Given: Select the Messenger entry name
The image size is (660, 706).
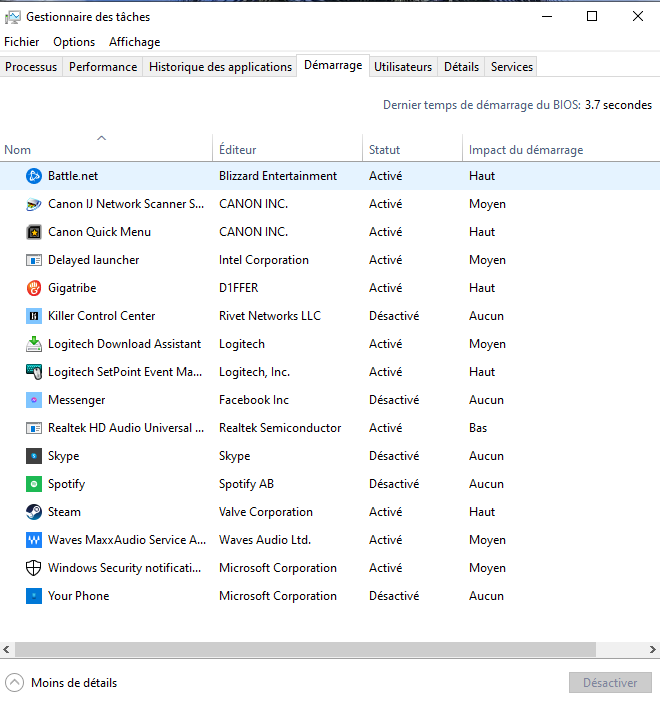Looking at the screenshot, I should tap(77, 400).
